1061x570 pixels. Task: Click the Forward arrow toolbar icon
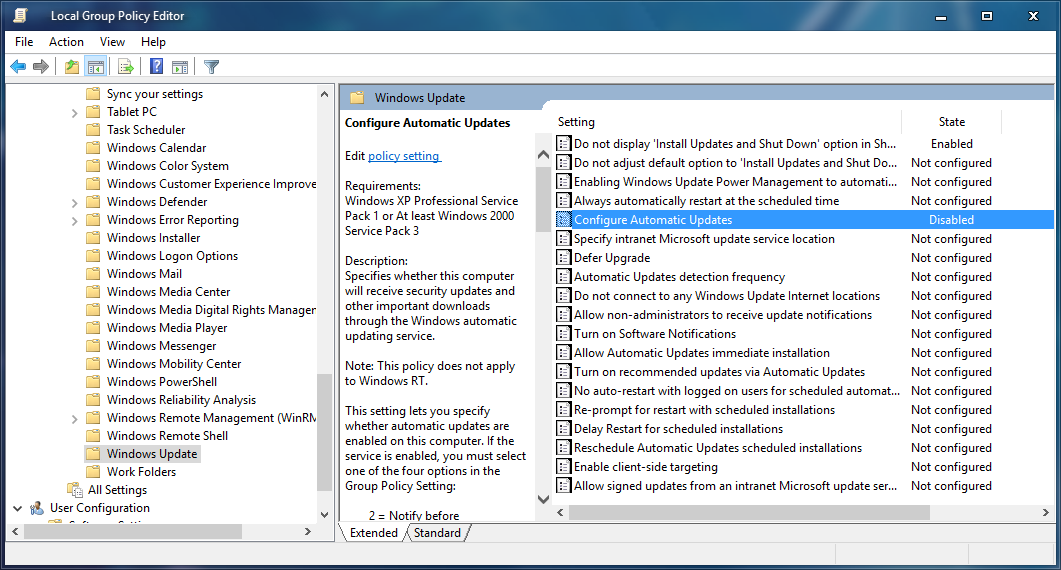41,66
